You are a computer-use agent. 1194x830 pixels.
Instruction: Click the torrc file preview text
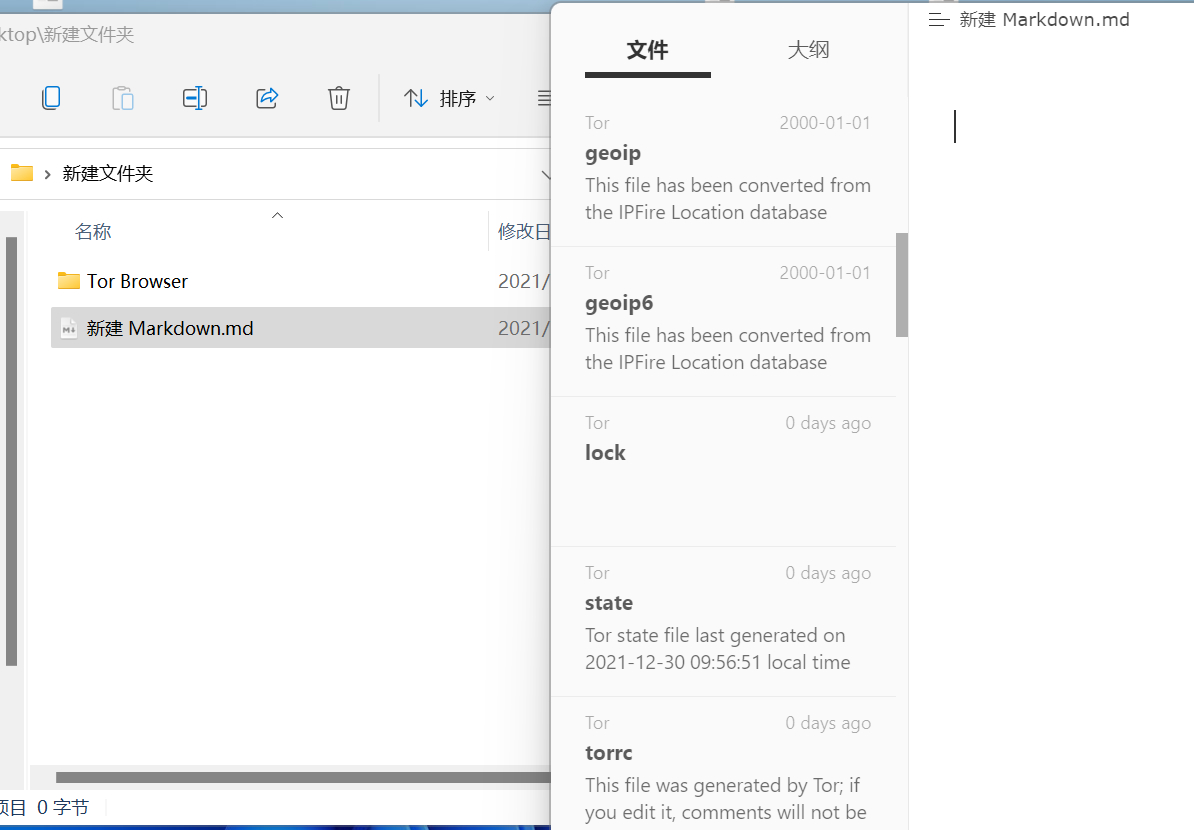pos(726,799)
